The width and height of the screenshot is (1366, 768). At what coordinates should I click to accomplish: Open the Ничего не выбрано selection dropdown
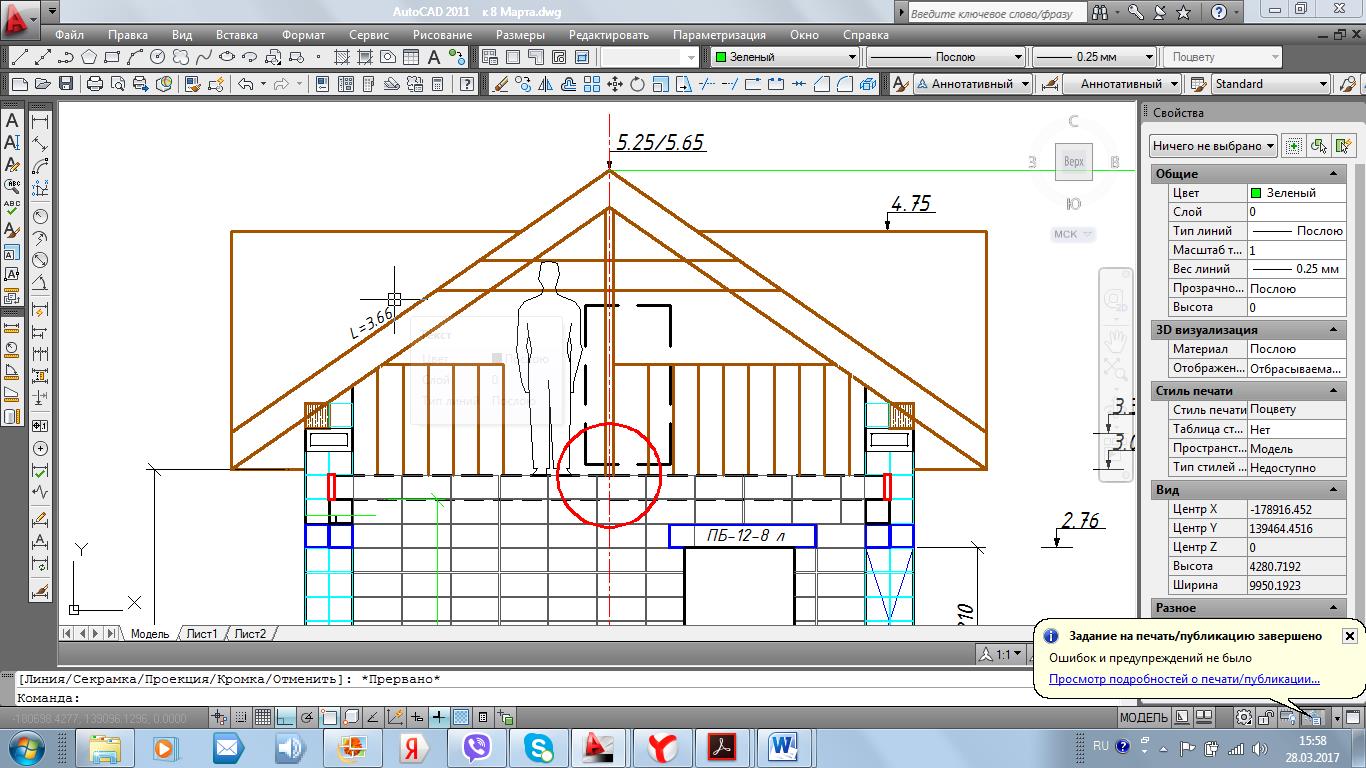pyautogui.click(x=1214, y=146)
